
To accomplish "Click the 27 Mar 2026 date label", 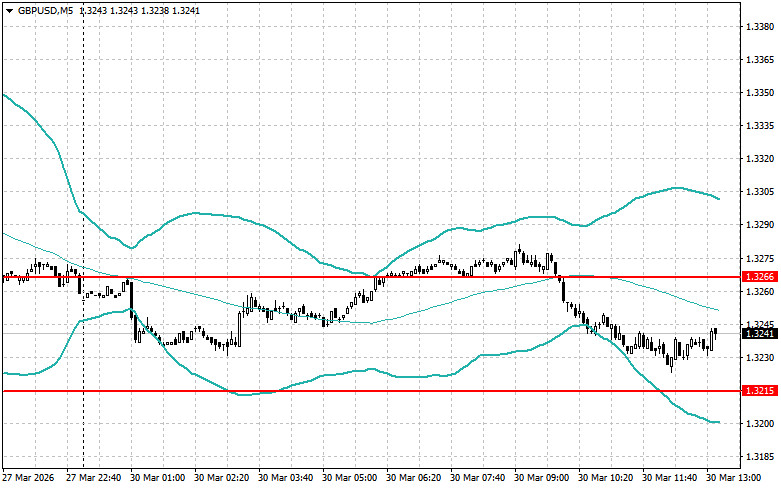I will point(28,478).
